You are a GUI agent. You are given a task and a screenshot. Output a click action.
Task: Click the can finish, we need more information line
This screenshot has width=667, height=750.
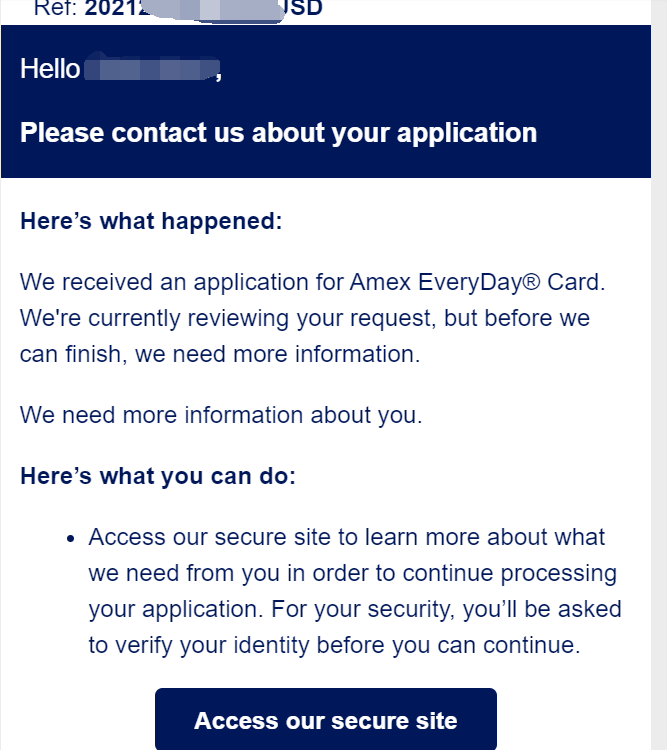220,354
